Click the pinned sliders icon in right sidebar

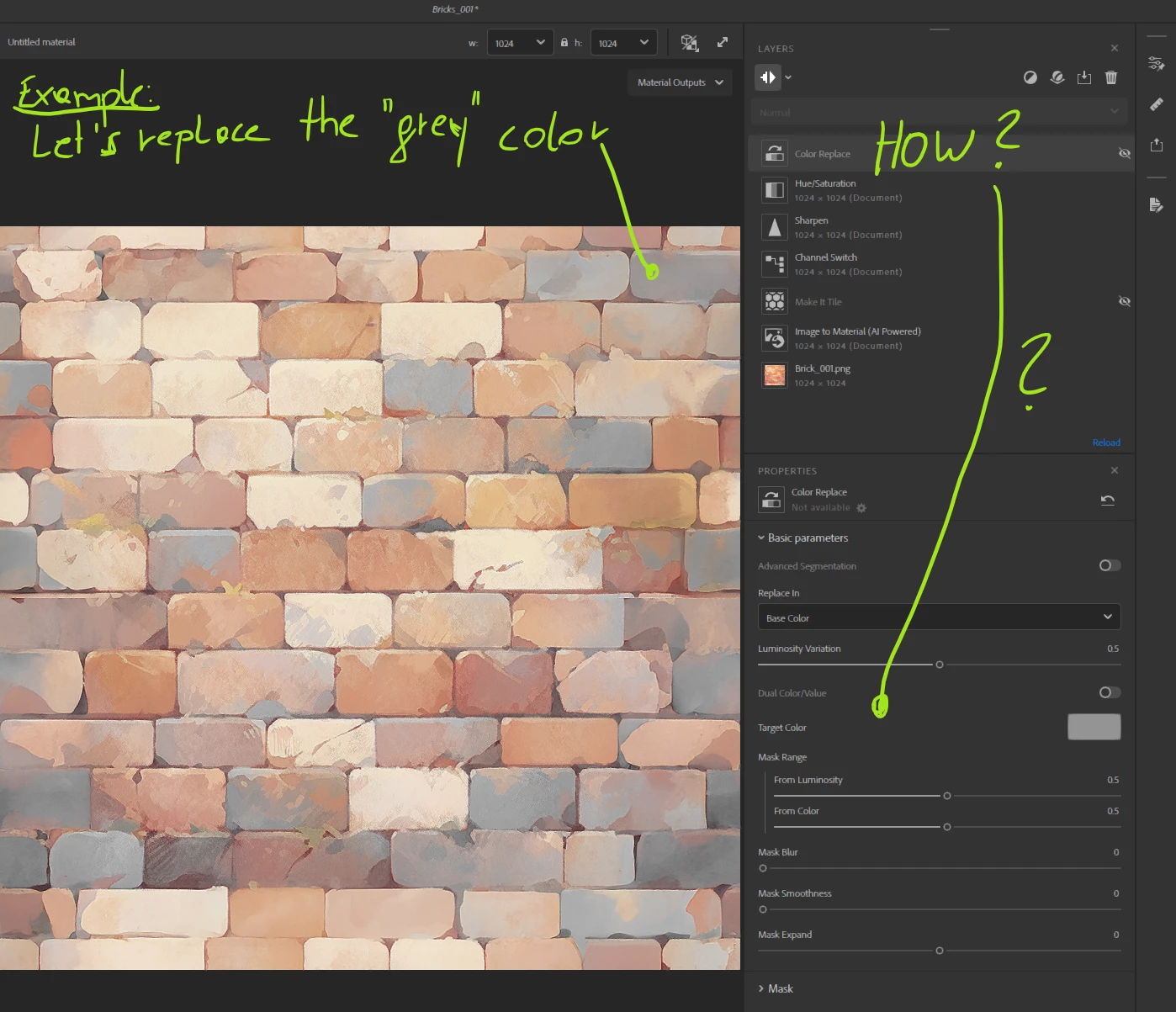coord(1157,63)
